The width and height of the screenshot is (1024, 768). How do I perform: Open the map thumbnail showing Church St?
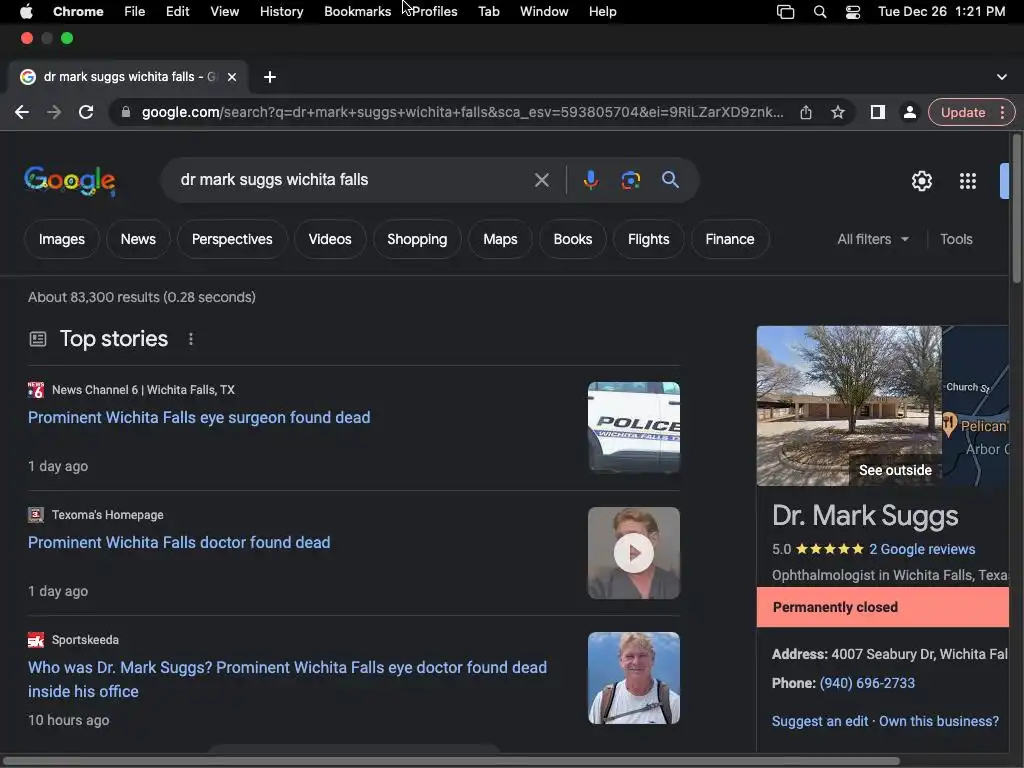(976, 406)
